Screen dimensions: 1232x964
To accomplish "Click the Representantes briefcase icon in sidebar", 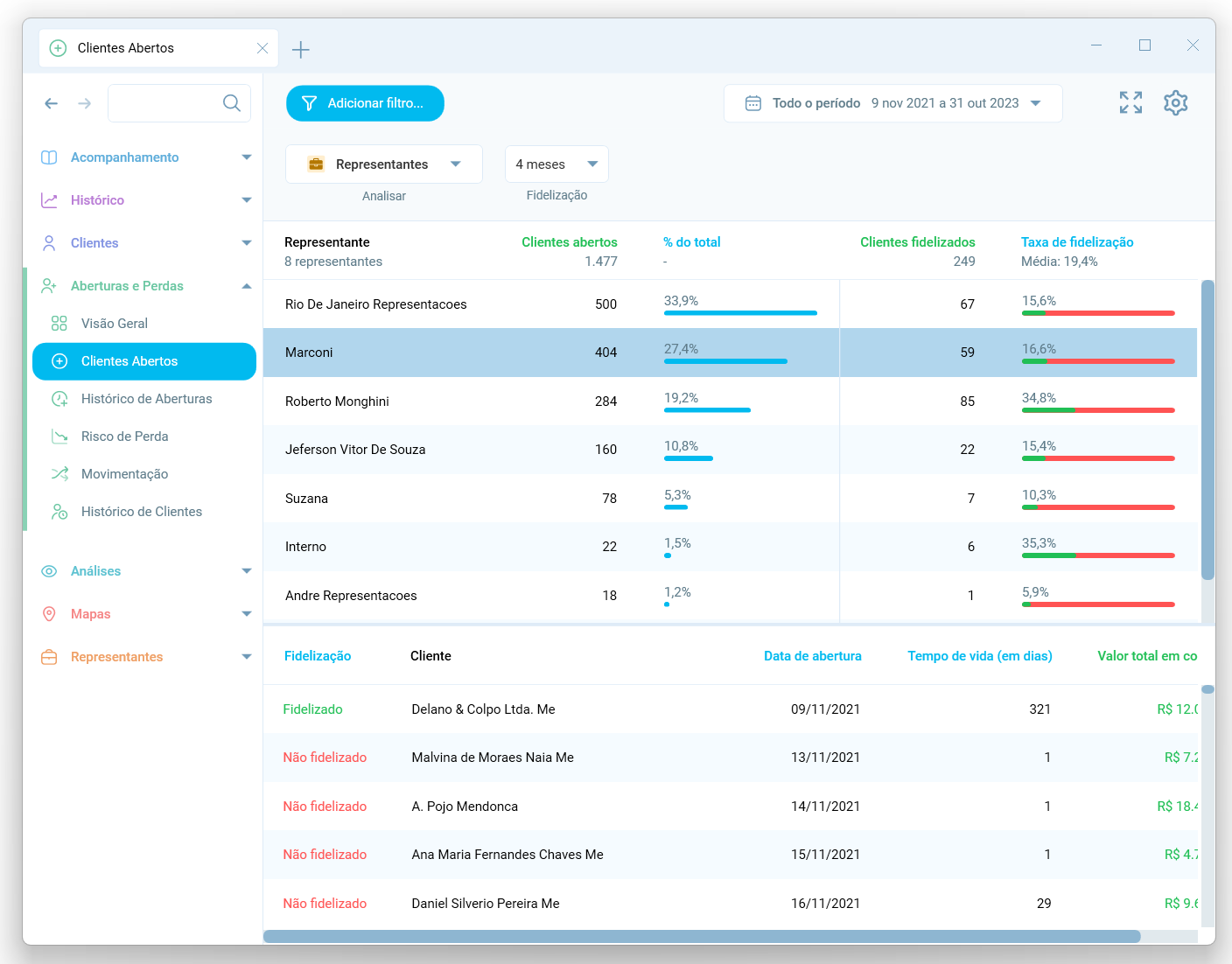I will (x=49, y=657).
